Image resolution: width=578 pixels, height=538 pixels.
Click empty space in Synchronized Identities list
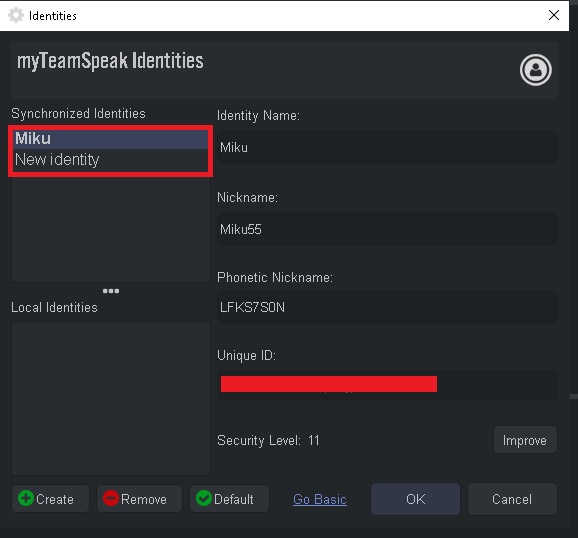click(111, 229)
